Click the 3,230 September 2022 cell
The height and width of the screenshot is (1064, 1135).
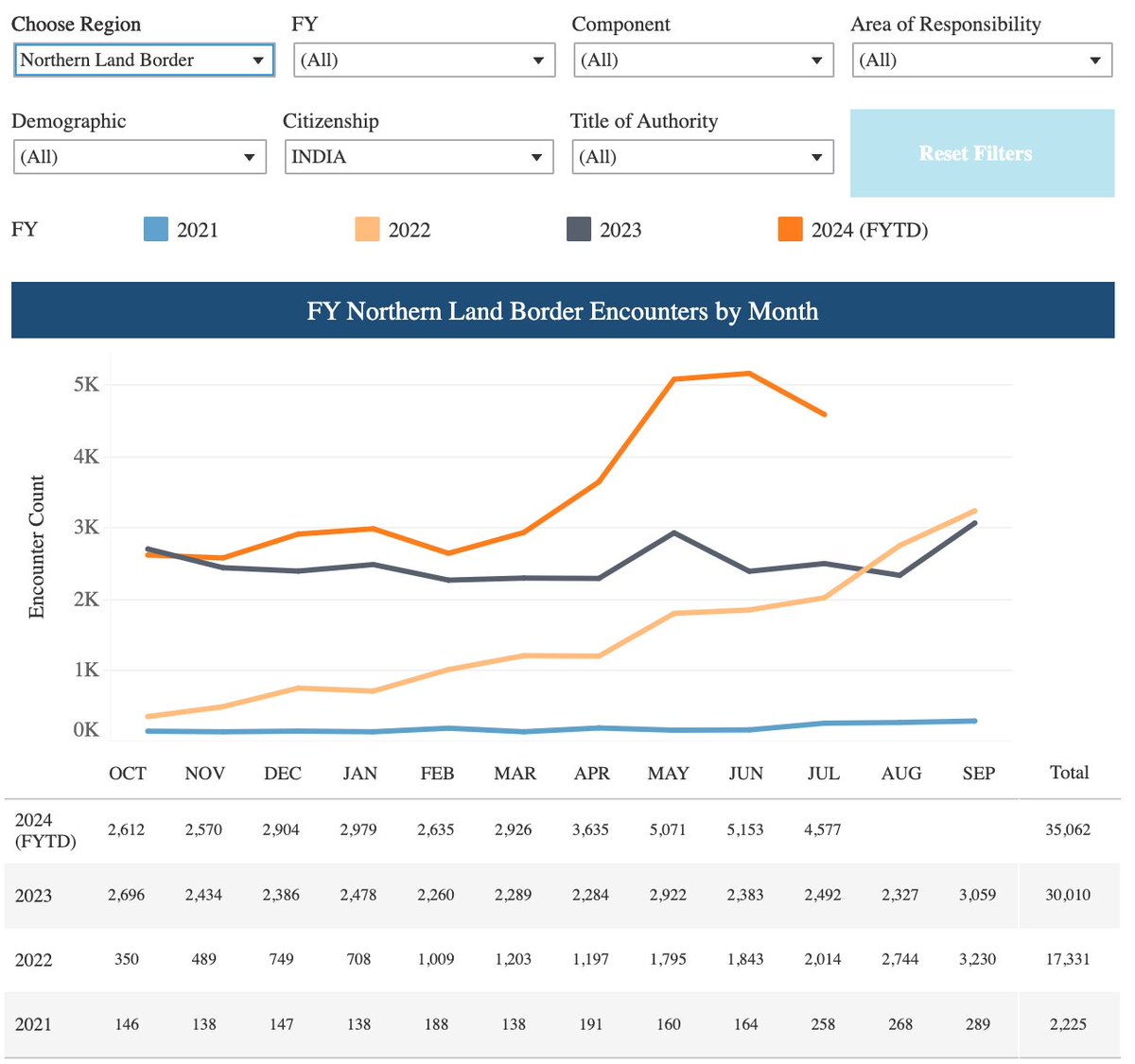point(977,959)
